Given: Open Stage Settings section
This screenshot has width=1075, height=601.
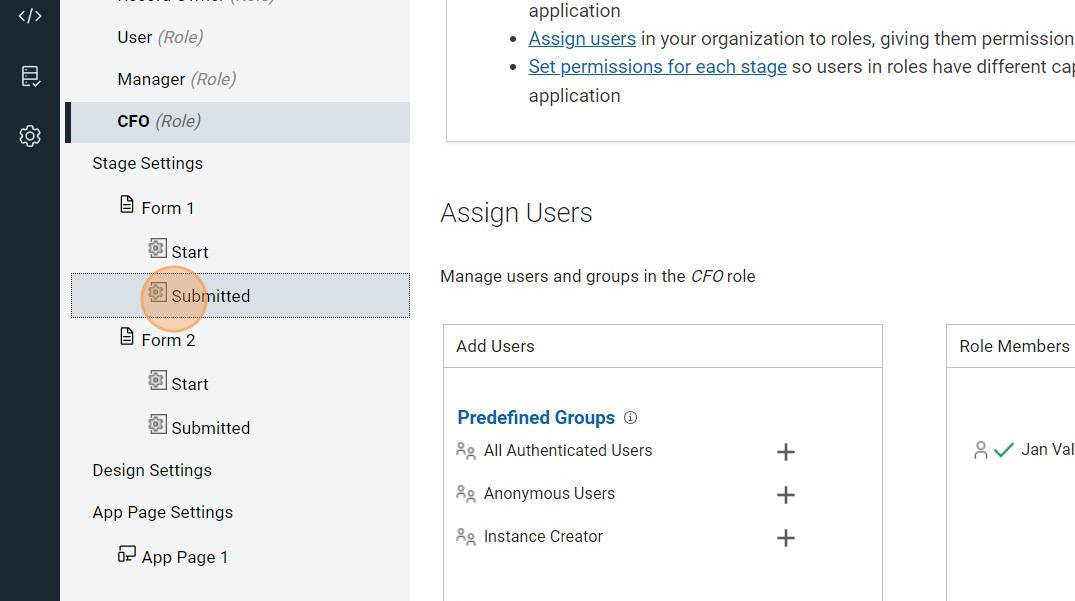Looking at the screenshot, I should pos(147,163).
